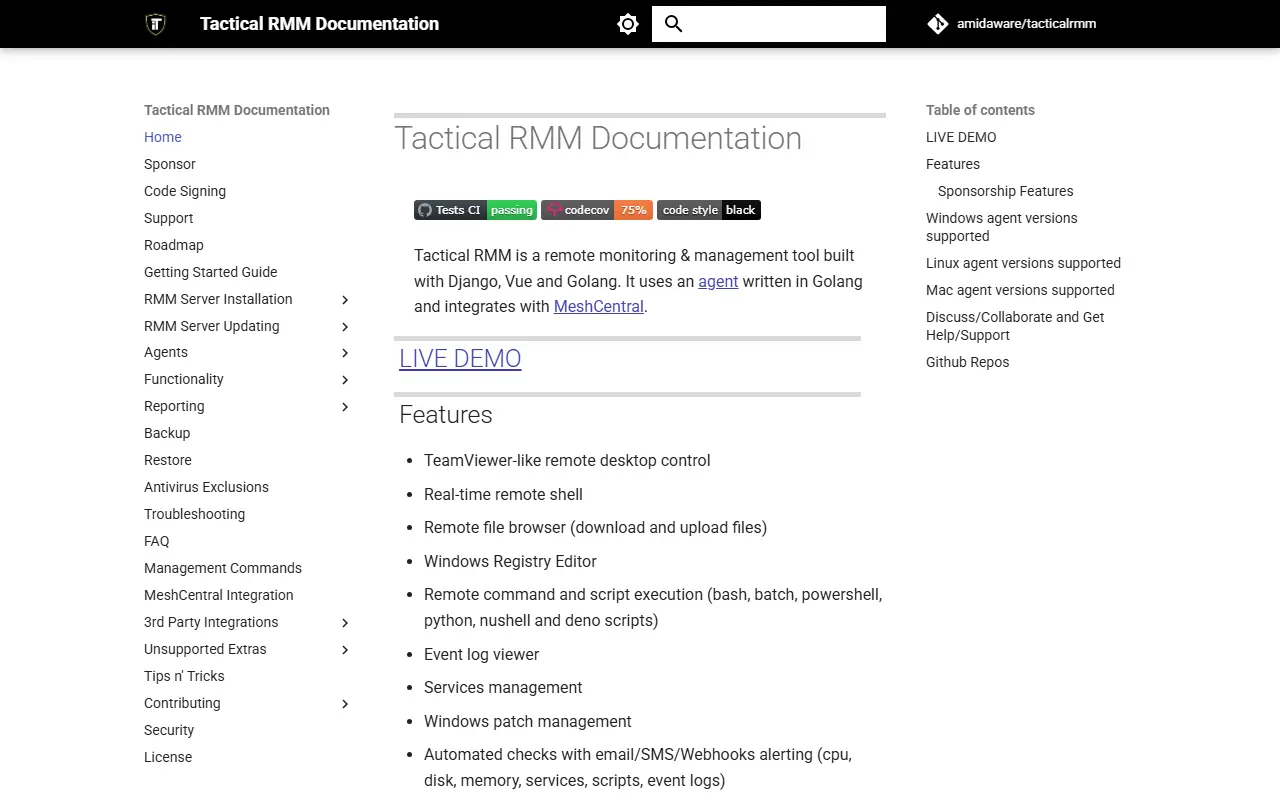This screenshot has width=1280, height=800.
Task: Toggle light/dark color theme
Action: click(x=628, y=24)
